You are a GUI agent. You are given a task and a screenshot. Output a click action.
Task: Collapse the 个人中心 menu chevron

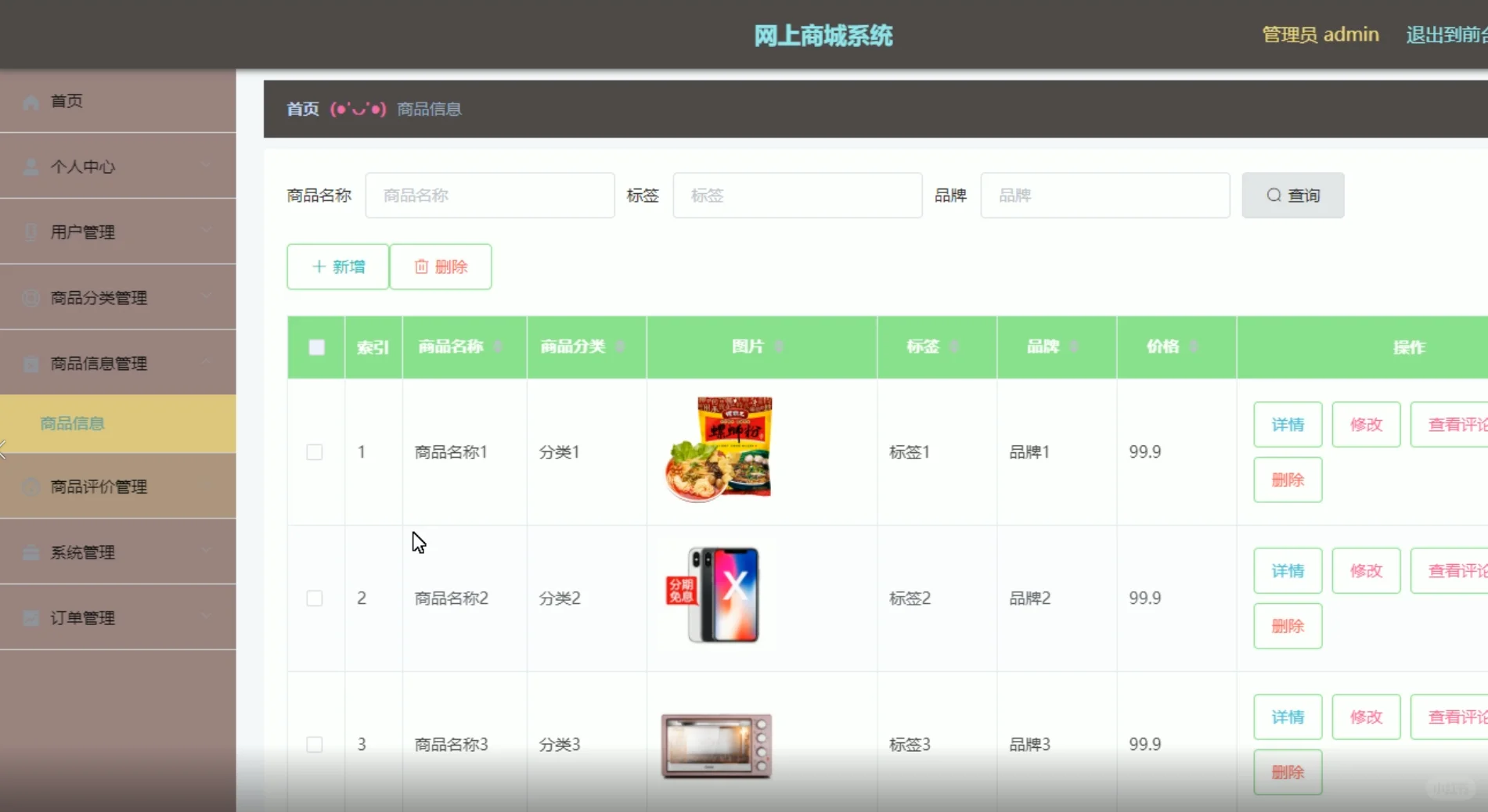[x=206, y=165]
